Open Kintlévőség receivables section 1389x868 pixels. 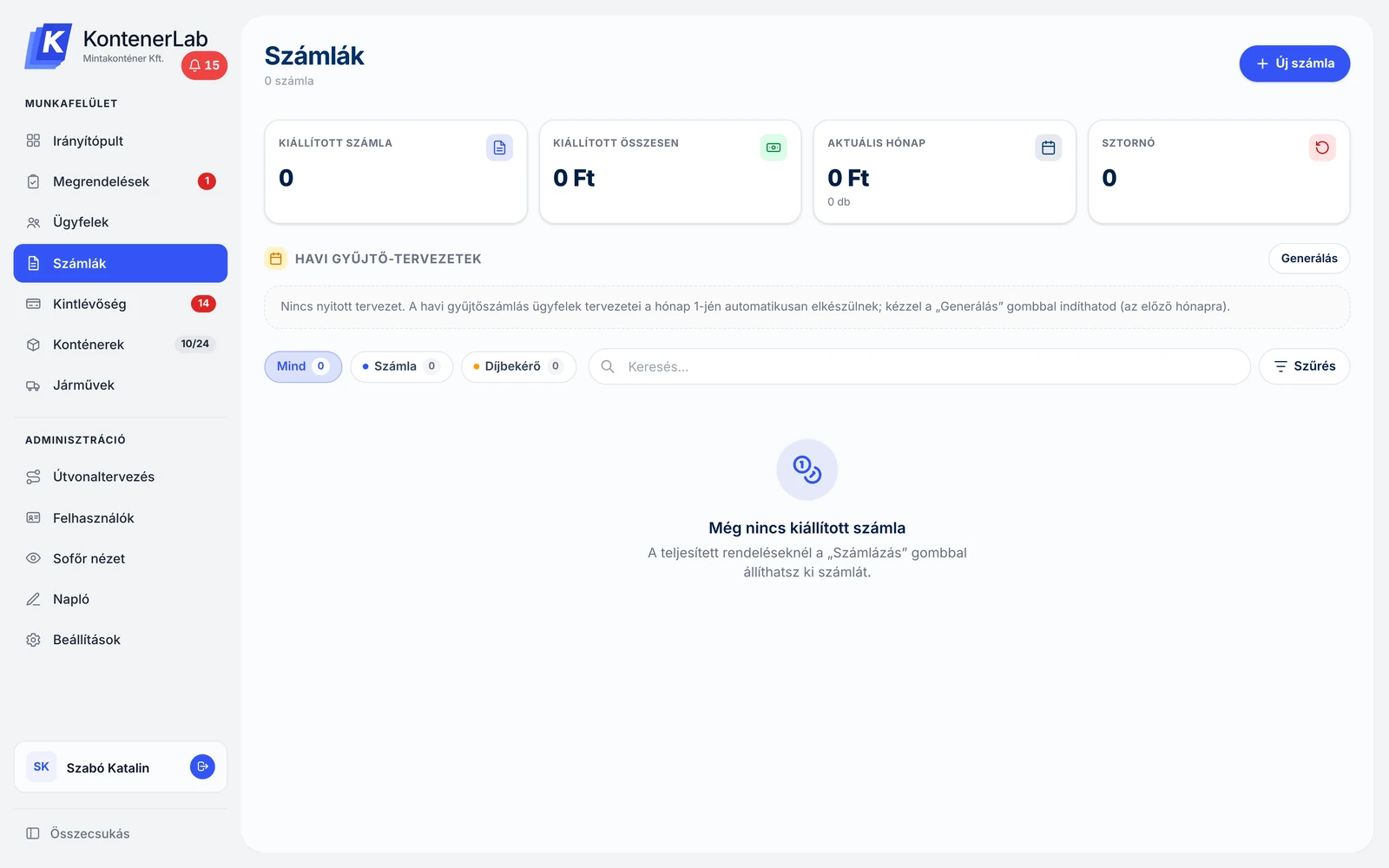(x=121, y=304)
